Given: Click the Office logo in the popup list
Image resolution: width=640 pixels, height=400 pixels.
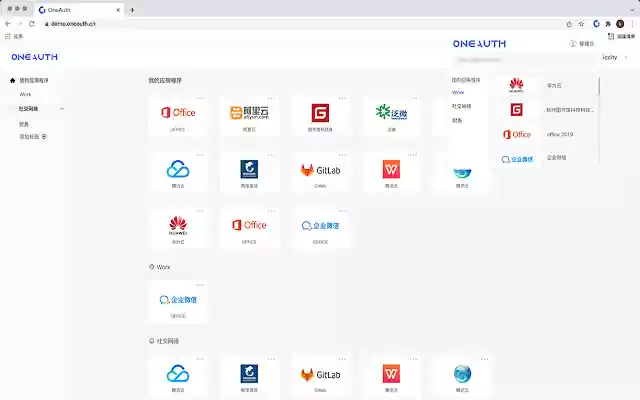Looking at the screenshot, I should click(x=517, y=134).
